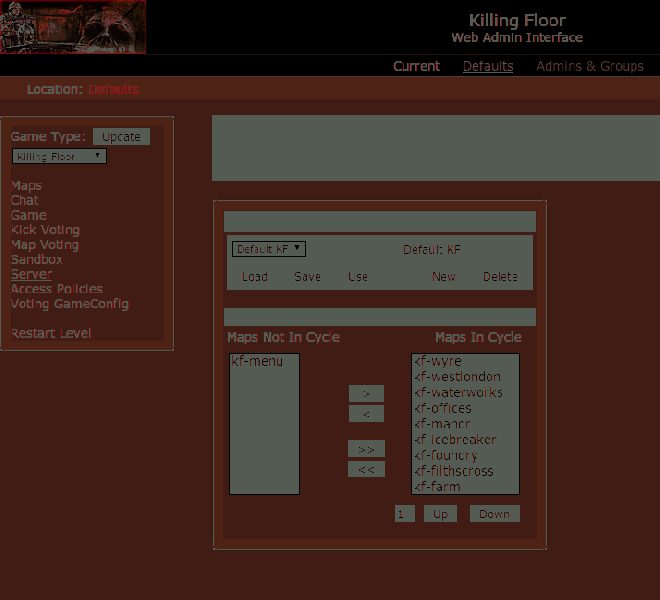
Task: Open the Kick Voting settings link
Action: (45, 230)
